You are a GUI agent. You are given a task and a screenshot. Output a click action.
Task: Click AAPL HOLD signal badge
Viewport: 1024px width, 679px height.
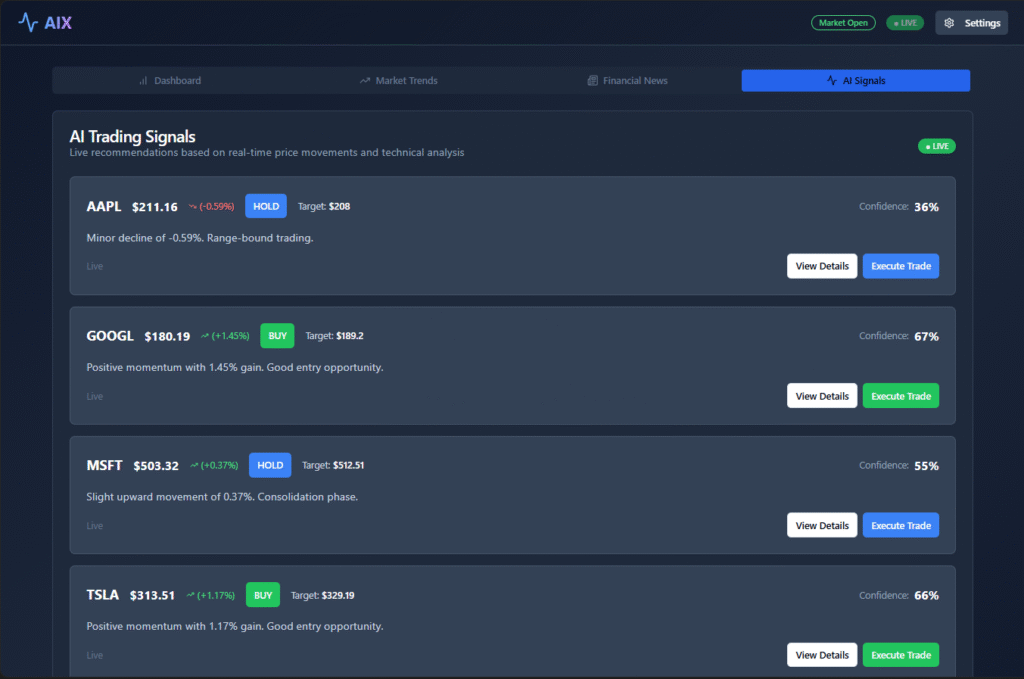click(266, 206)
